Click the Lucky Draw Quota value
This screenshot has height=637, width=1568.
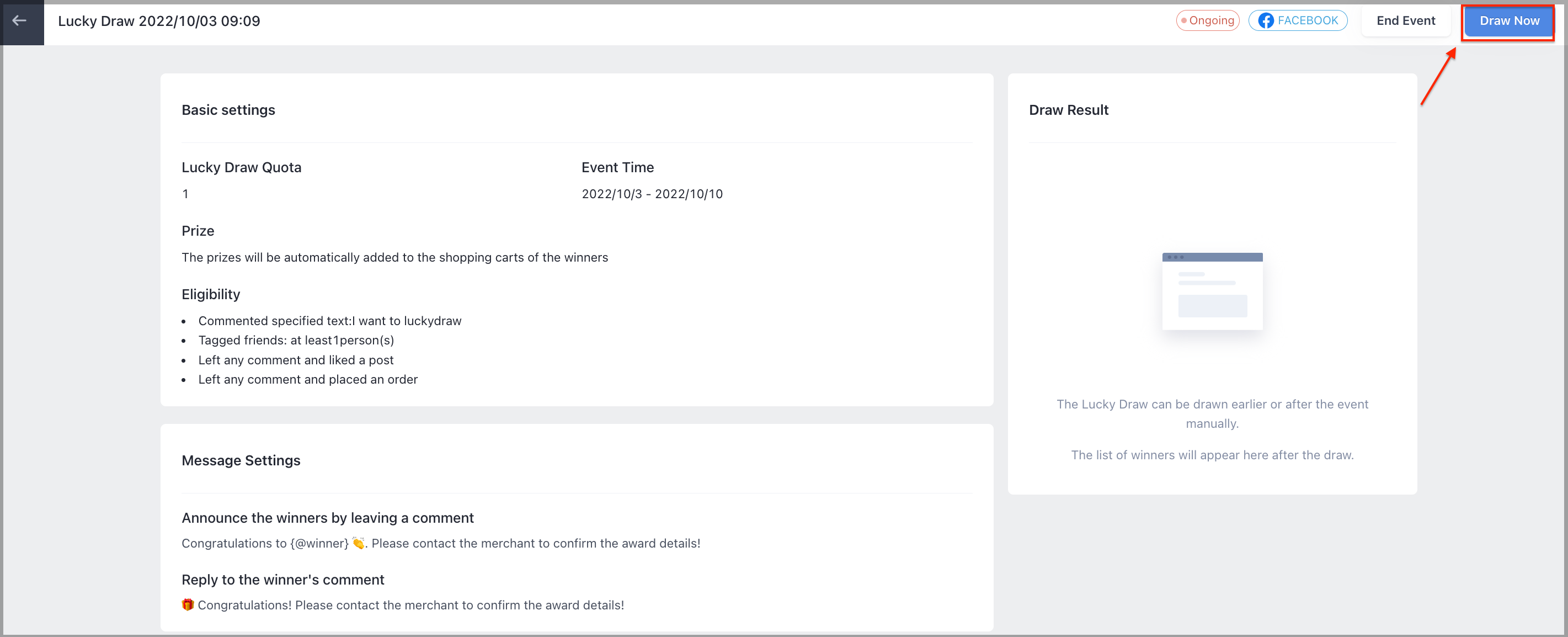click(185, 194)
